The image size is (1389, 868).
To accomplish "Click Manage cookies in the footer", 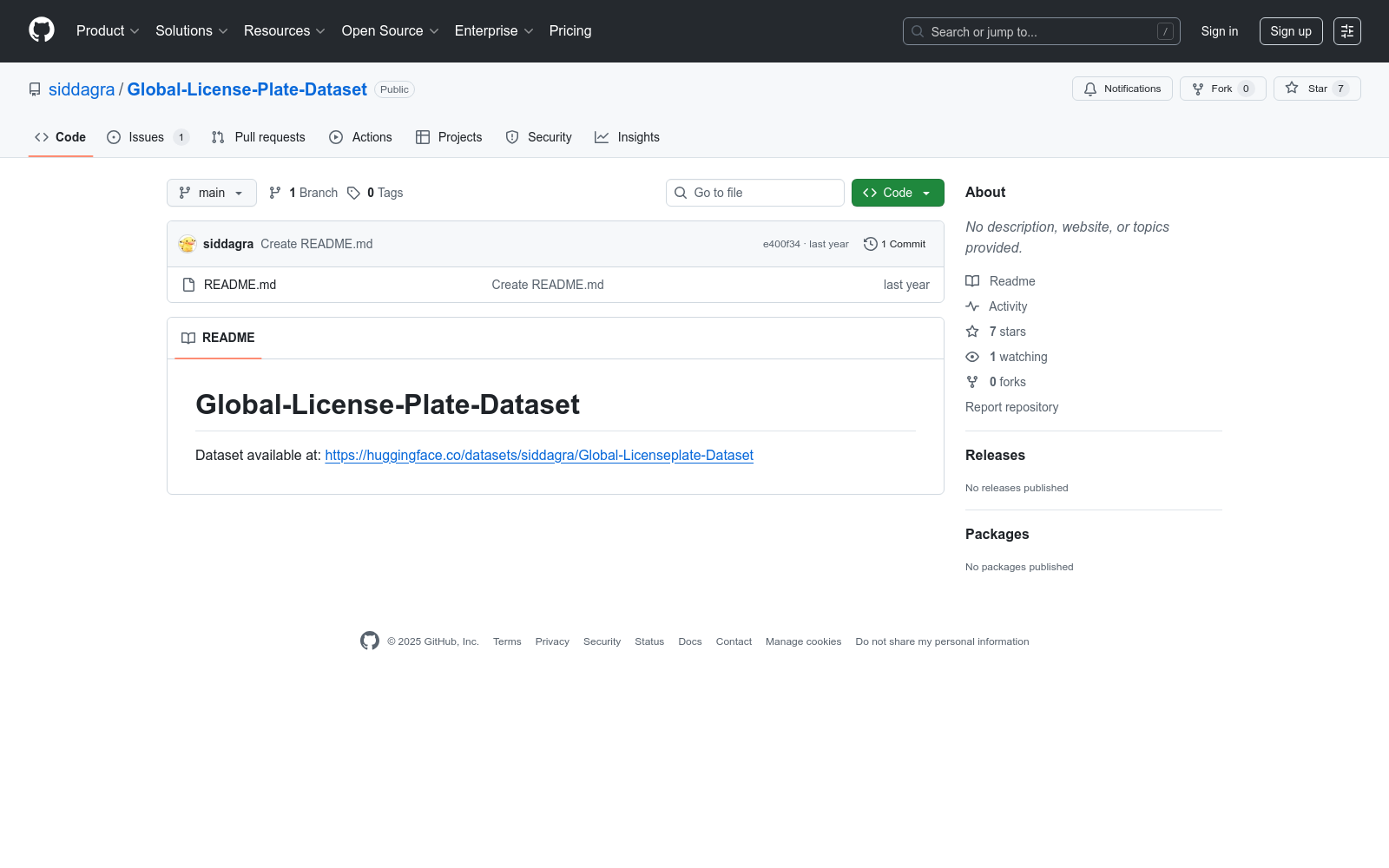I will pos(803,641).
